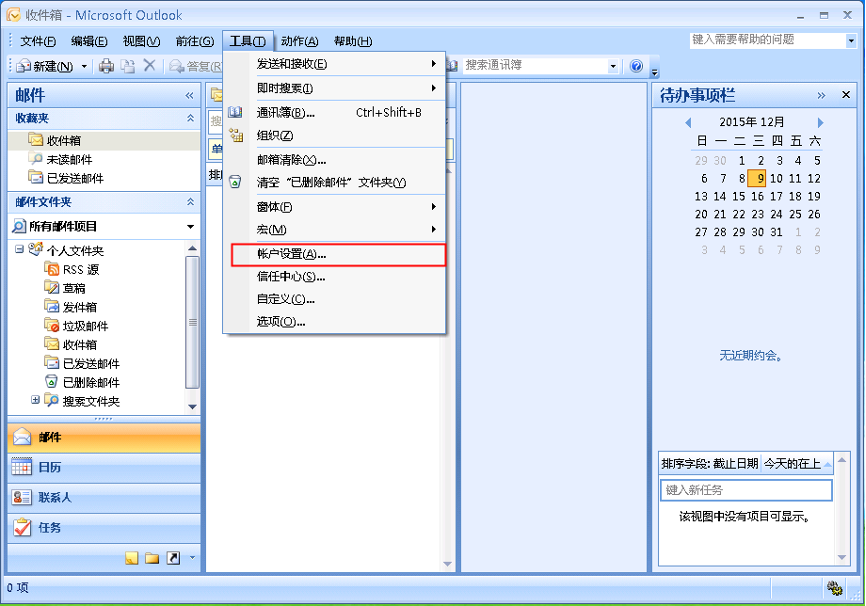Click the Folder List icon at navigation bottom
Image resolution: width=866 pixels, height=606 pixels.
click(x=152, y=558)
